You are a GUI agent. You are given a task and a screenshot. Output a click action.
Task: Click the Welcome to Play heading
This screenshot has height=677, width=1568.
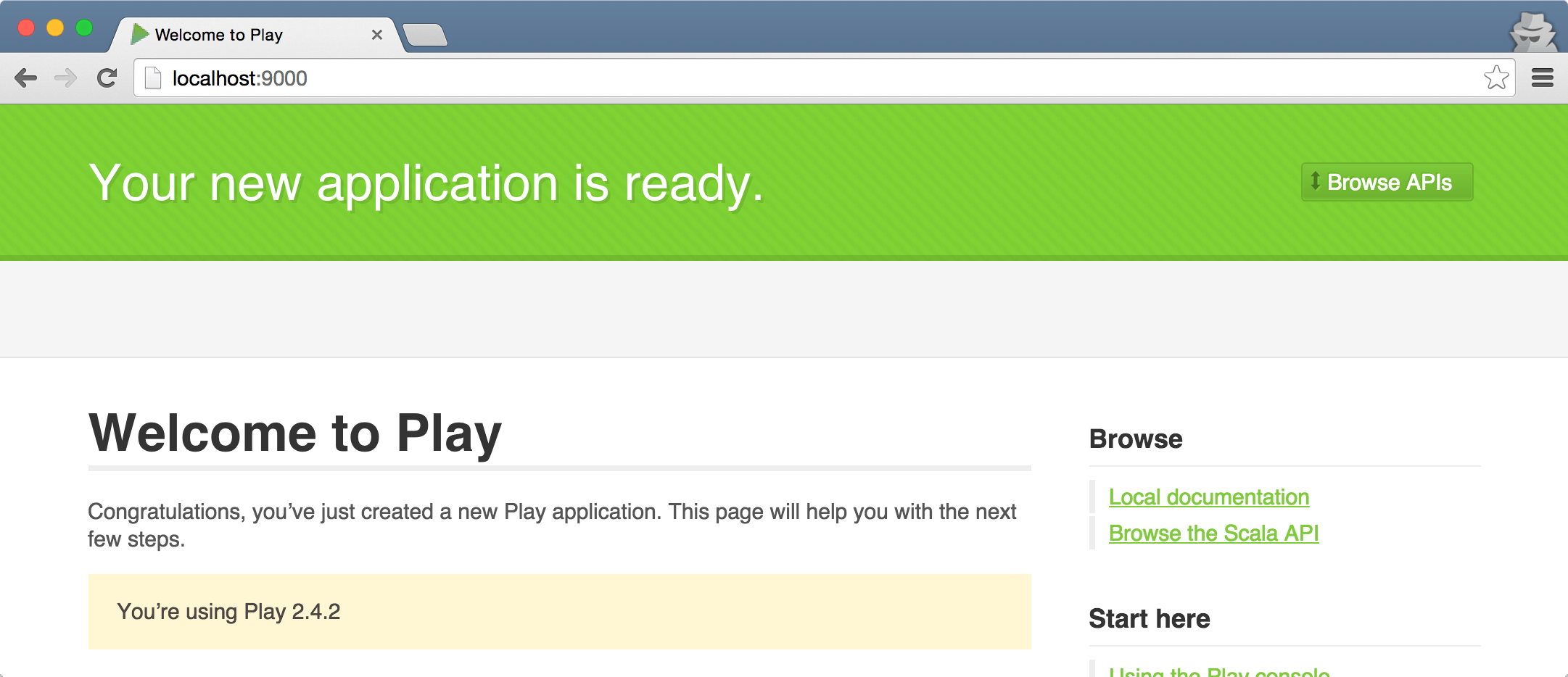295,433
